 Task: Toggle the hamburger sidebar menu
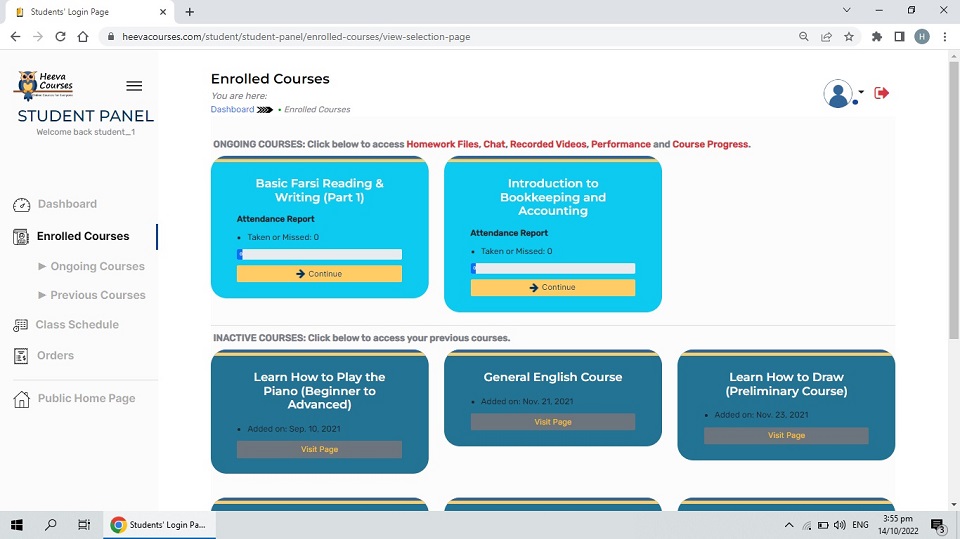pos(134,86)
